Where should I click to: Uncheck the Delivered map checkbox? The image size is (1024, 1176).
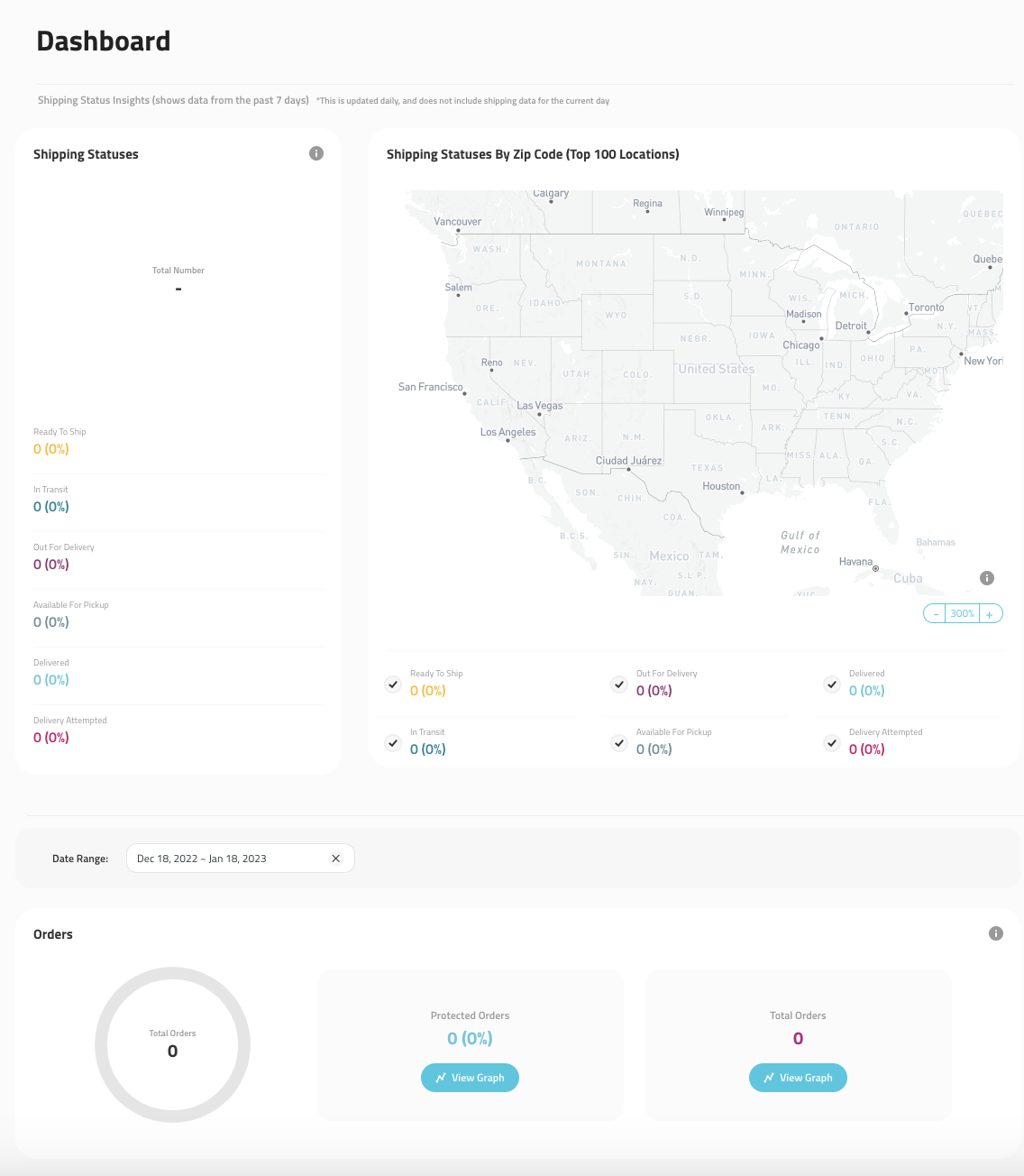pos(832,684)
